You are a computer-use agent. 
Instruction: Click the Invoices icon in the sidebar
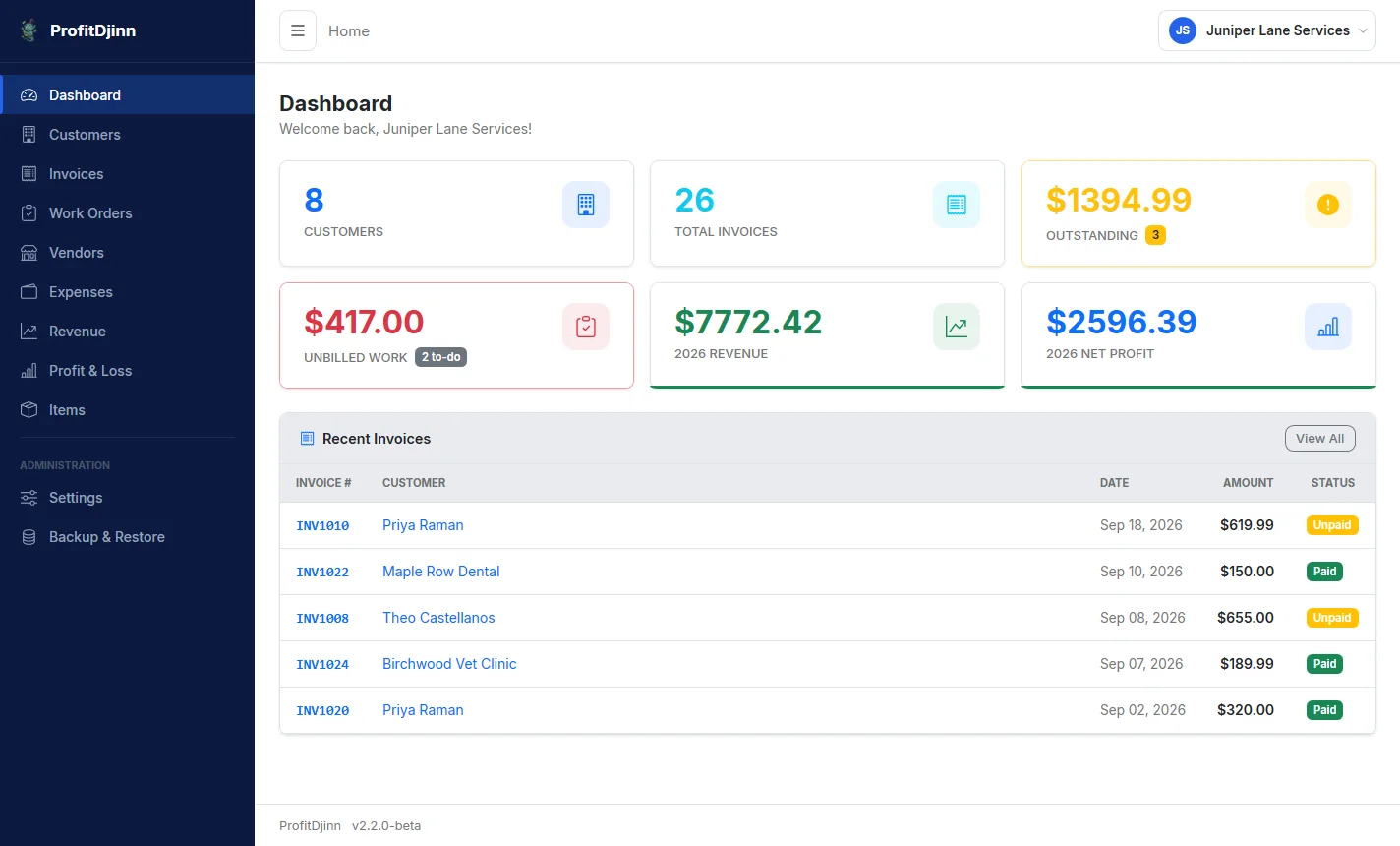tap(29, 174)
